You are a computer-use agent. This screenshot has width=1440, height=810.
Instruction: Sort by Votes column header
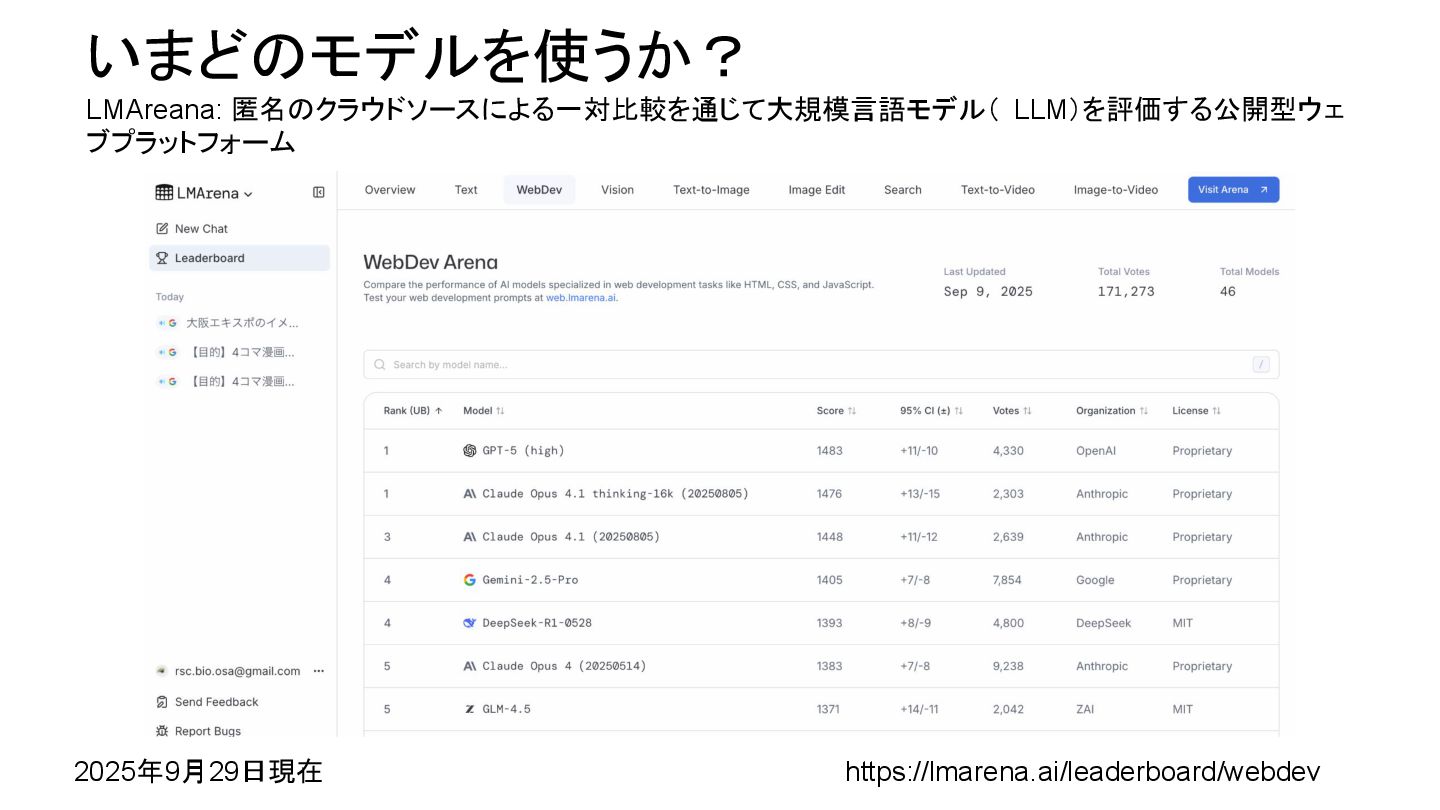click(x=1012, y=411)
